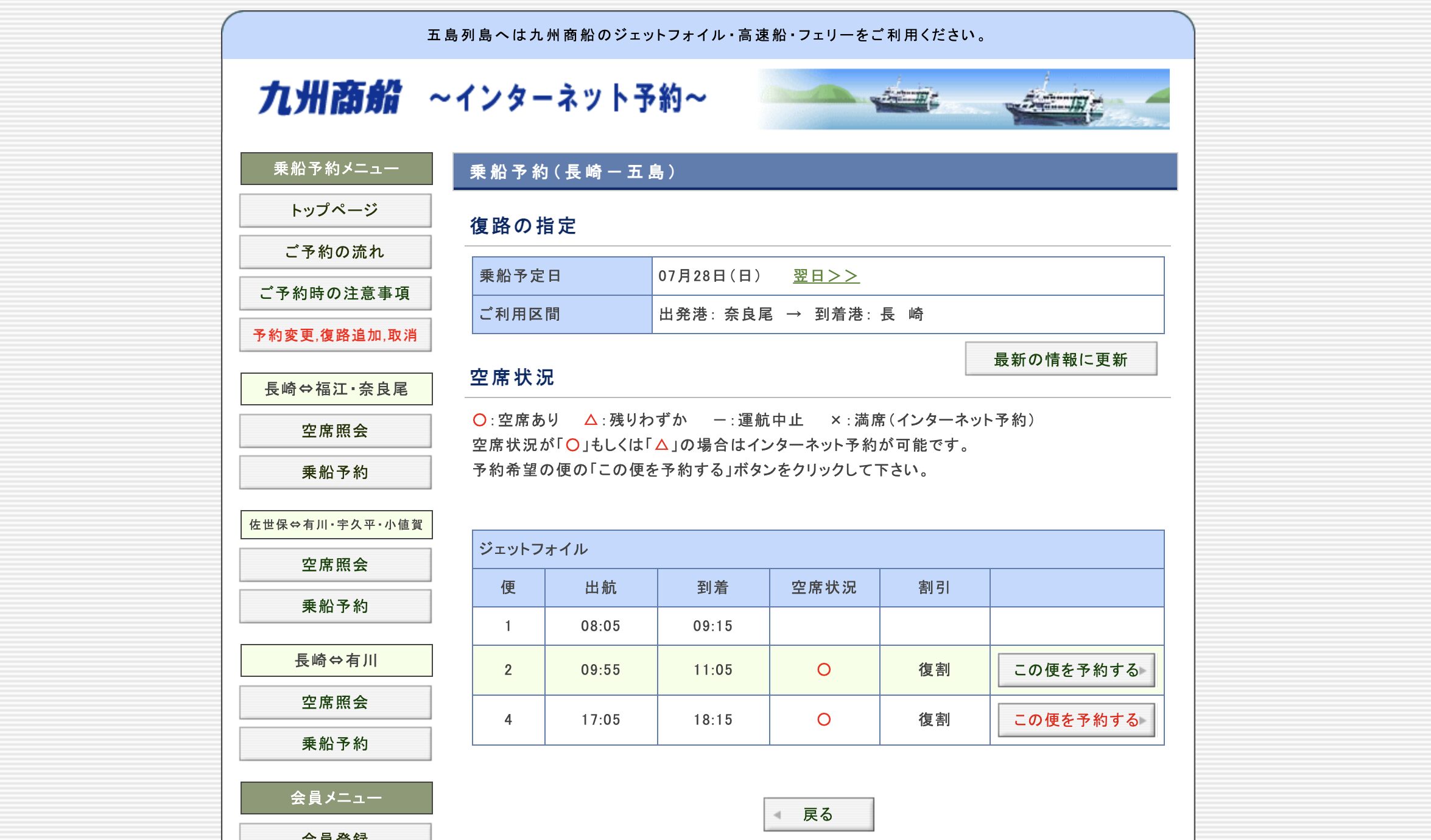Click 空席照会 under 長崎⇔有川

(x=336, y=702)
